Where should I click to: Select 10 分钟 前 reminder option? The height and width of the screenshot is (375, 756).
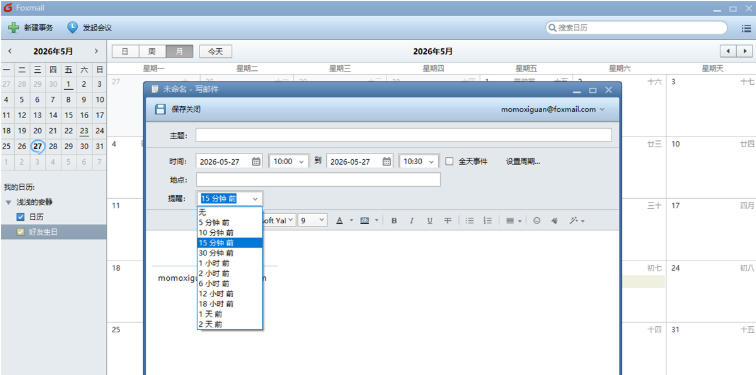[230, 233]
